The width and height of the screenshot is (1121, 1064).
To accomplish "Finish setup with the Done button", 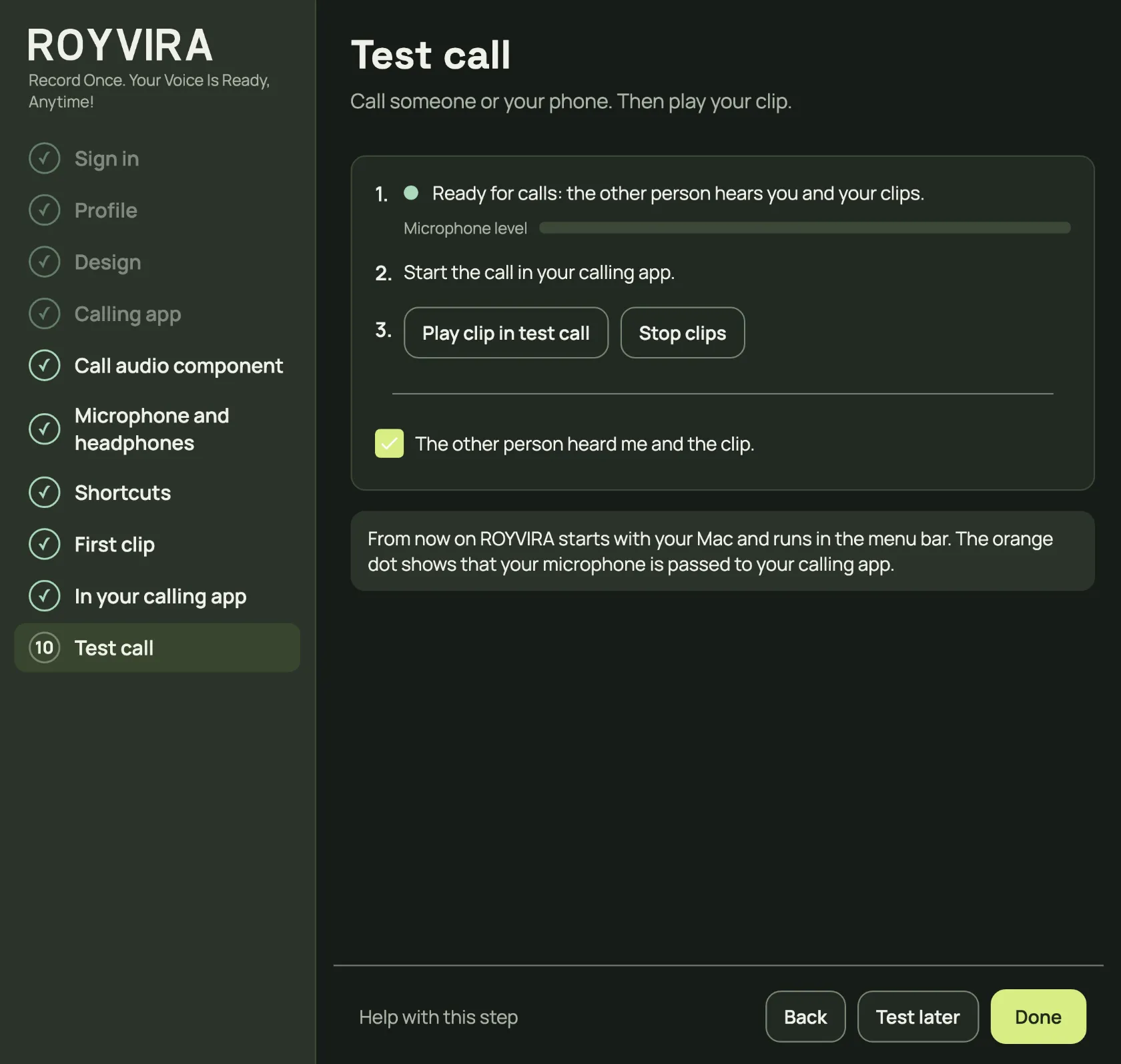I will point(1038,1017).
